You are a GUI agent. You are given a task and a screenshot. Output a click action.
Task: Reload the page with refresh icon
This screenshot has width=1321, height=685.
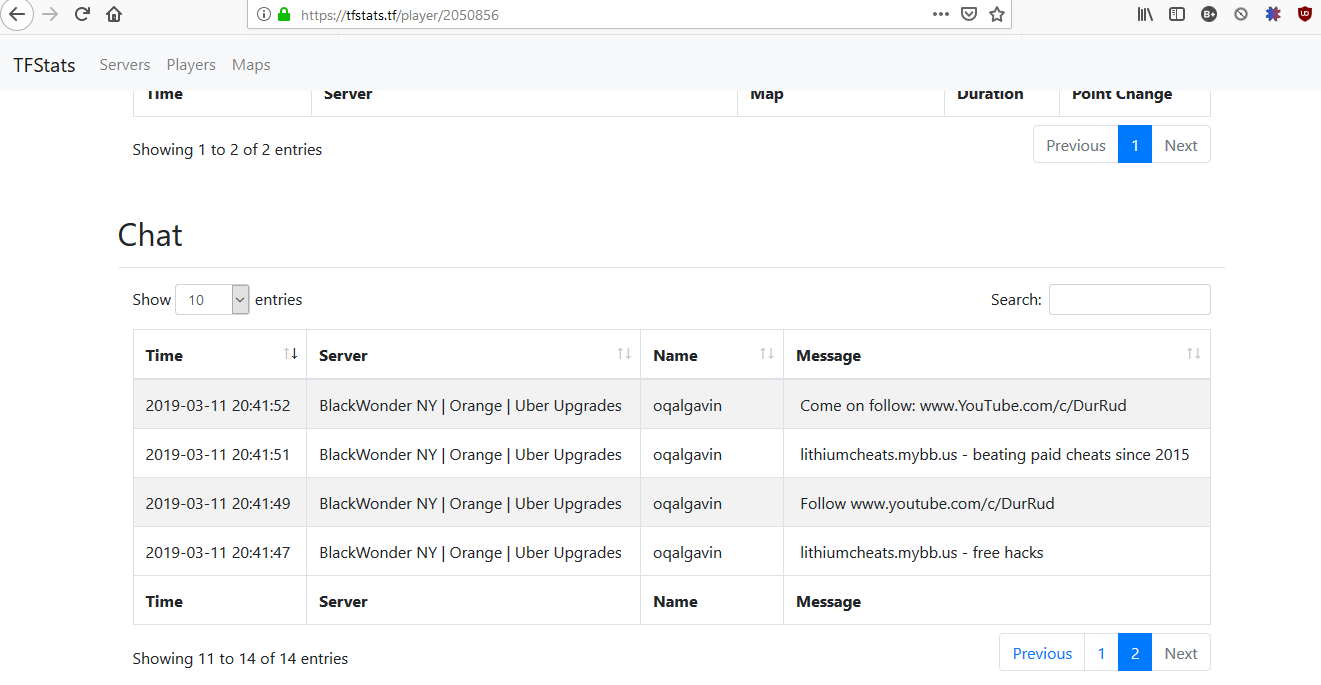click(x=83, y=14)
